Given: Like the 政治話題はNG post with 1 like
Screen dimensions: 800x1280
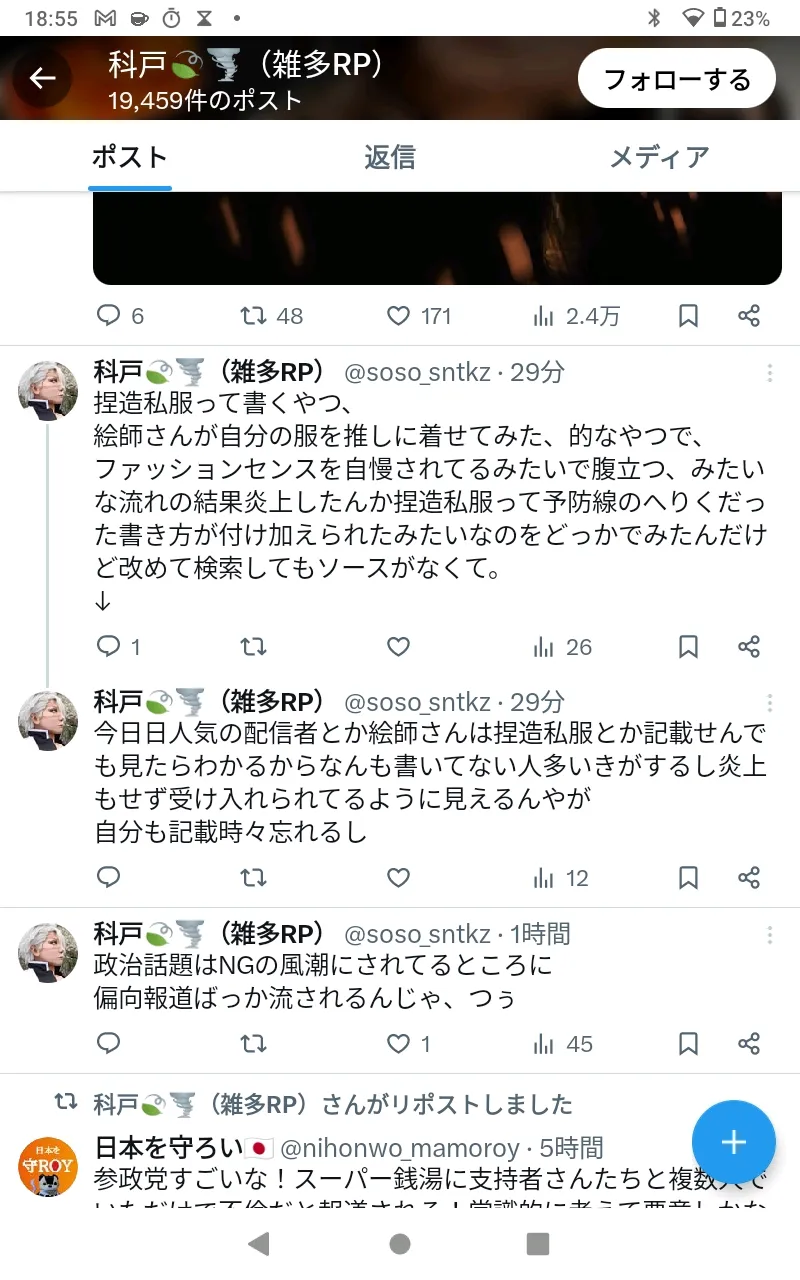Looking at the screenshot, I should click(399, 1044).
